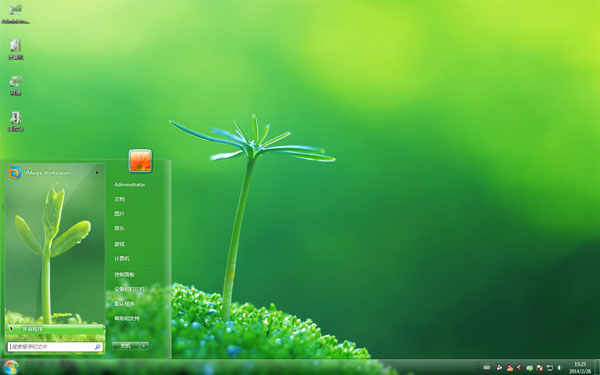Screen dimensions: 600x375
Task: Open 计算机 (Computer) in Start menu
Action: tap(122, 259)
